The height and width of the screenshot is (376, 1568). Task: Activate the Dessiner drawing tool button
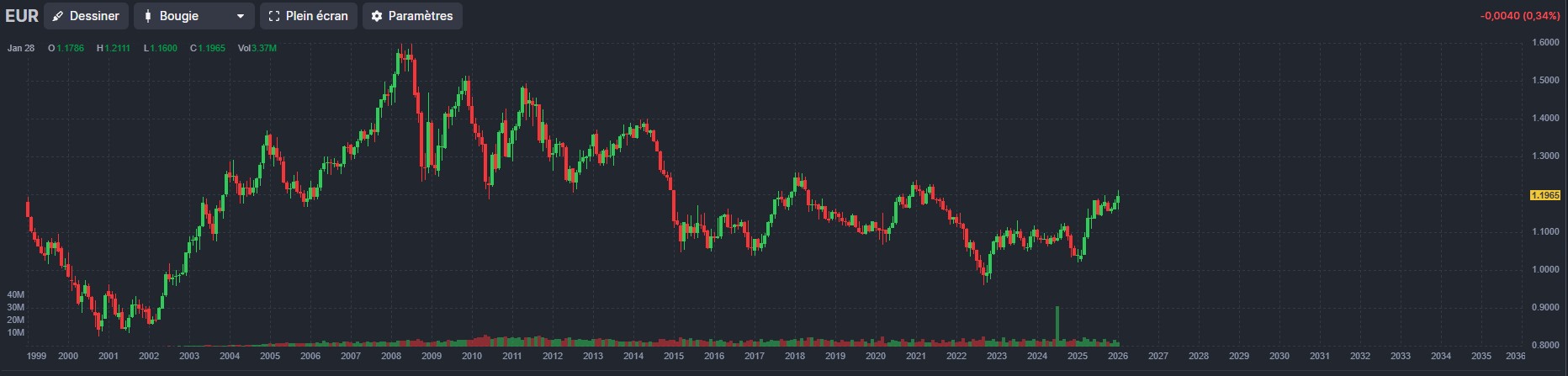(x=86, y=16)
